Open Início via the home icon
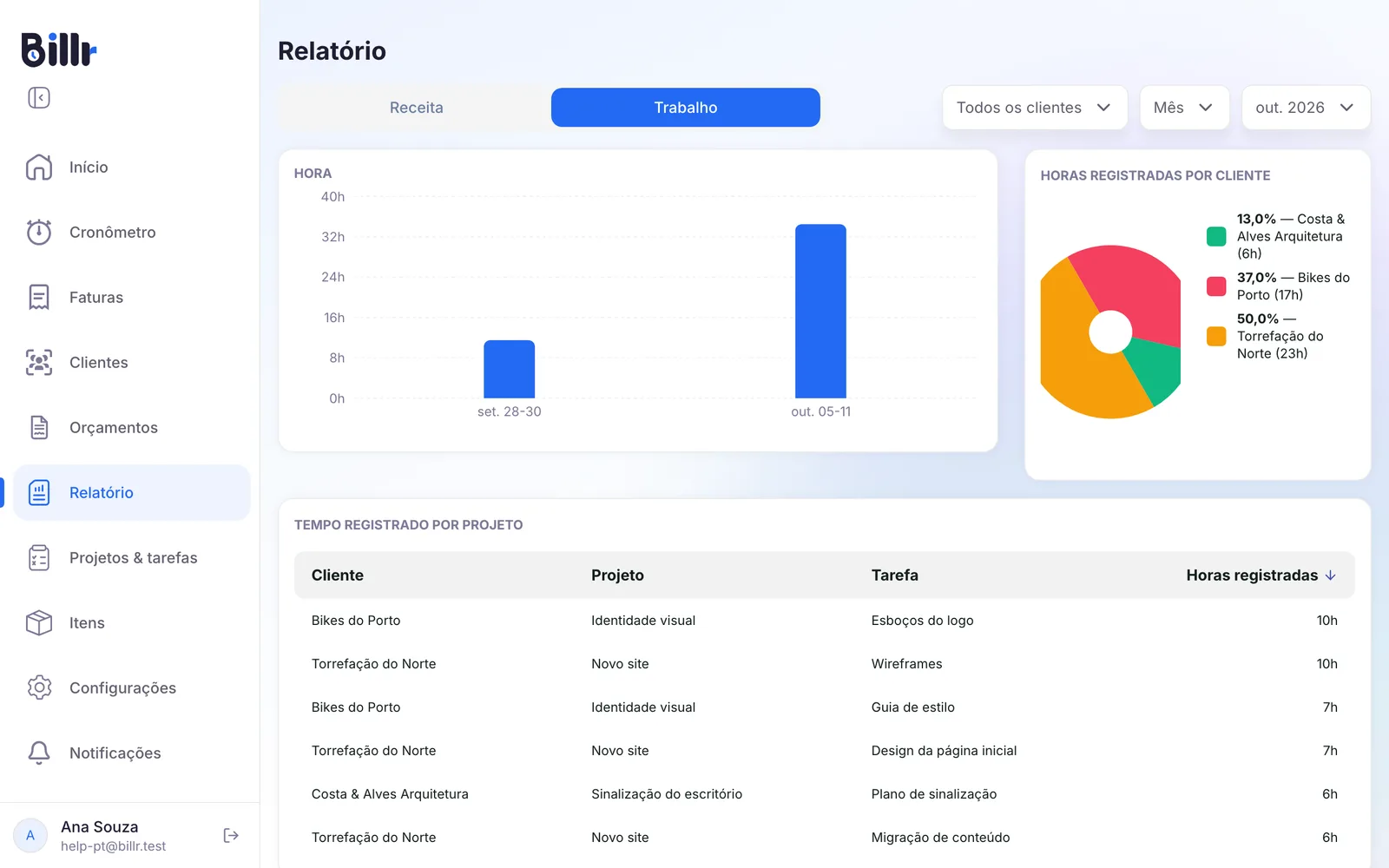 point(39,167)
